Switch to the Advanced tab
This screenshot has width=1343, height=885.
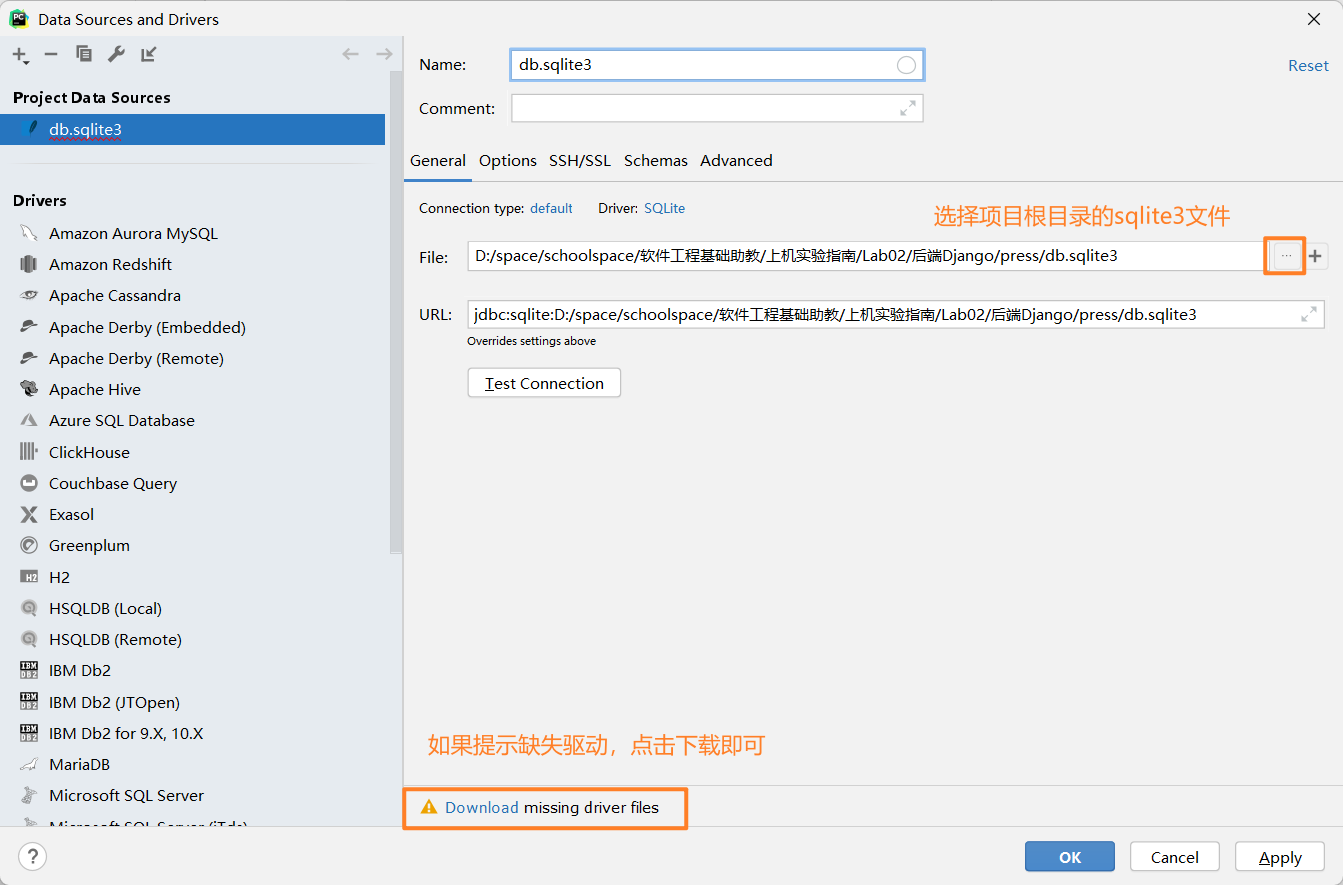click(736, 160)
